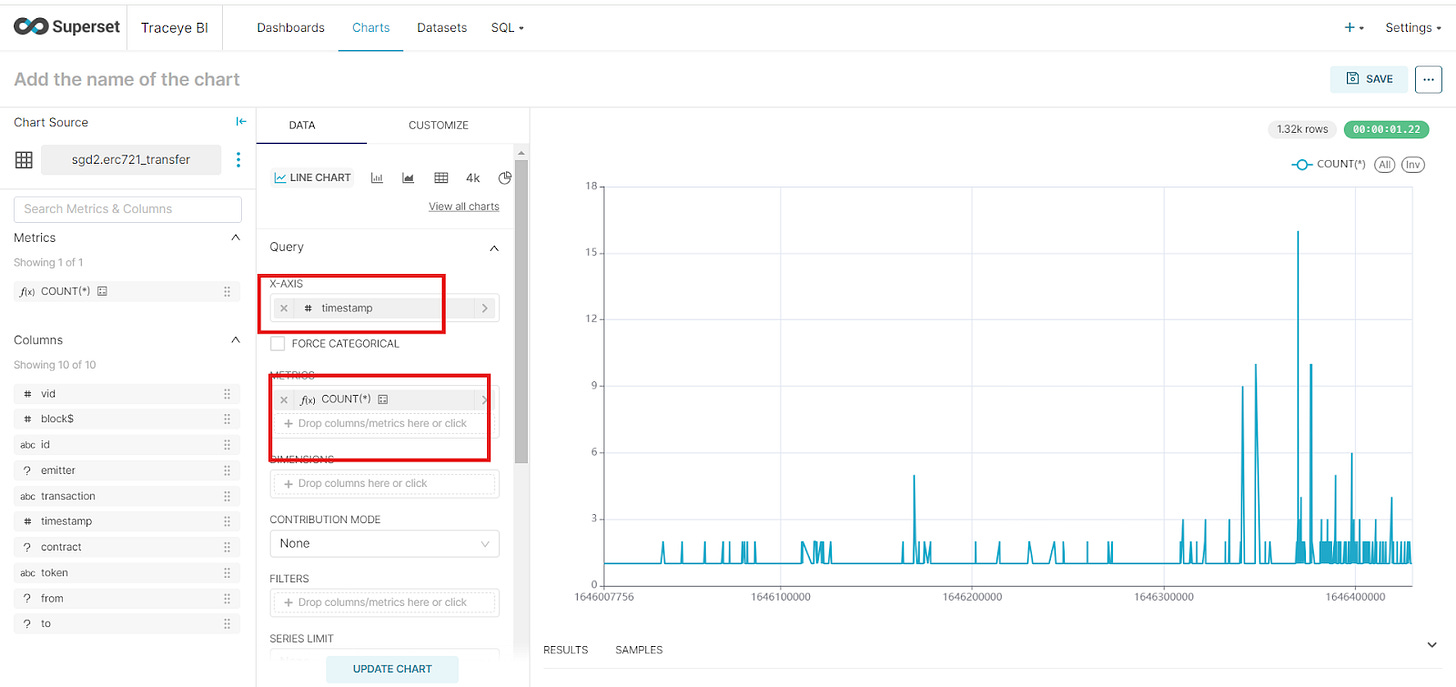This screenshot has width=1456, height=687.
Task: Click the Search Metrics & Columns field
Action: tap(127, 209)
